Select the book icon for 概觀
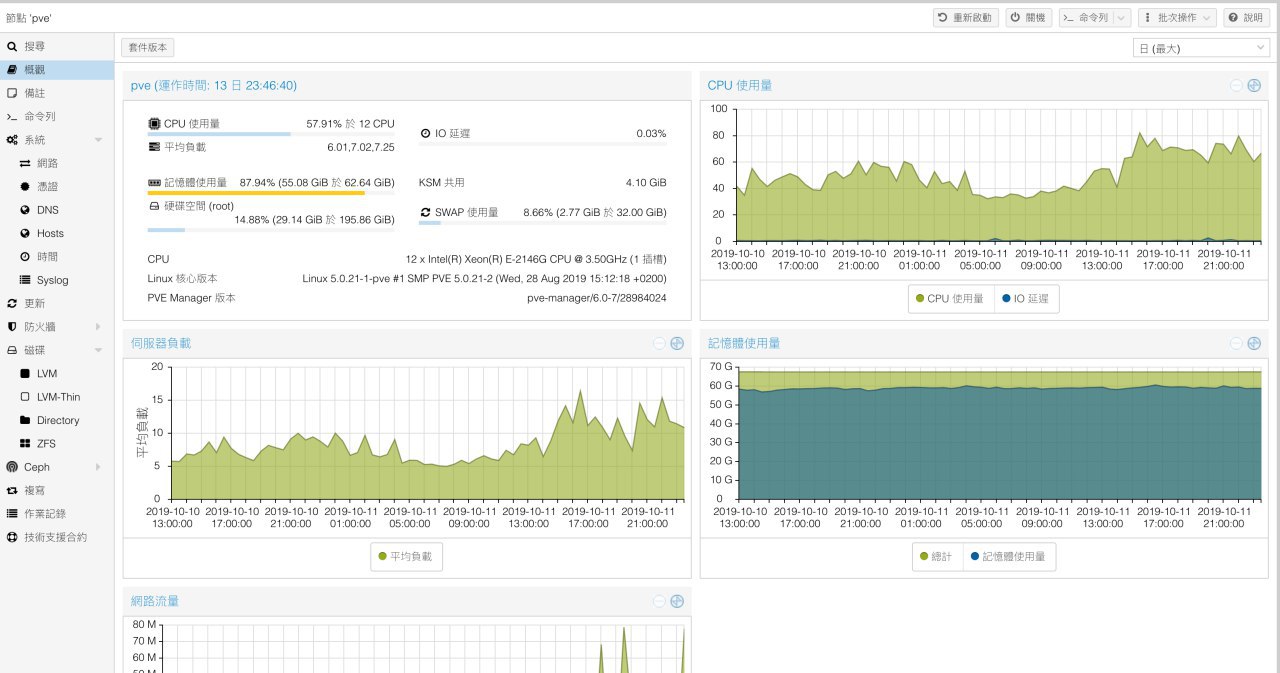The image size is (1280, 673). [x=12, y=70]
